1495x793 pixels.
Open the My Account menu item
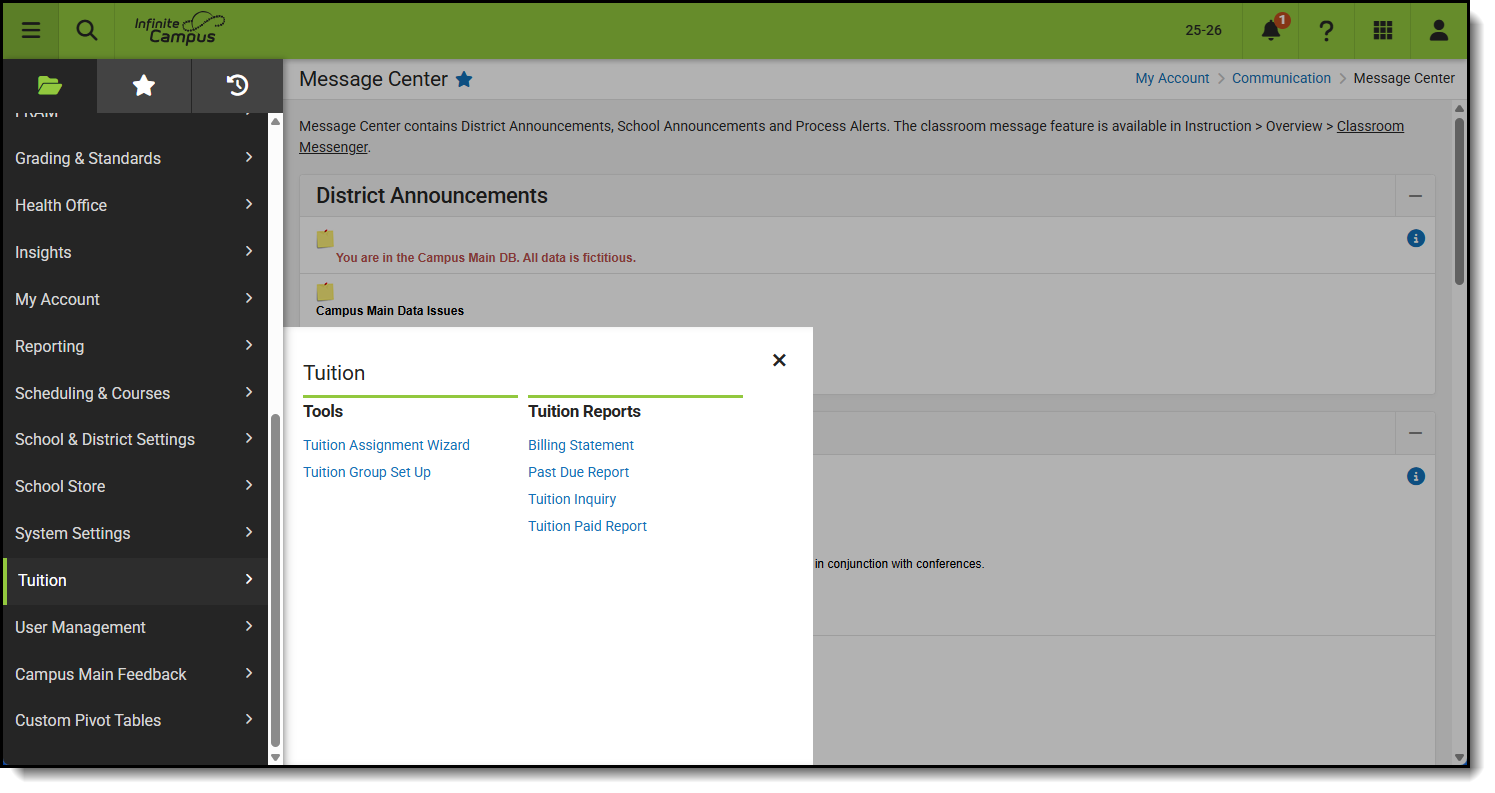click(135, 299)
